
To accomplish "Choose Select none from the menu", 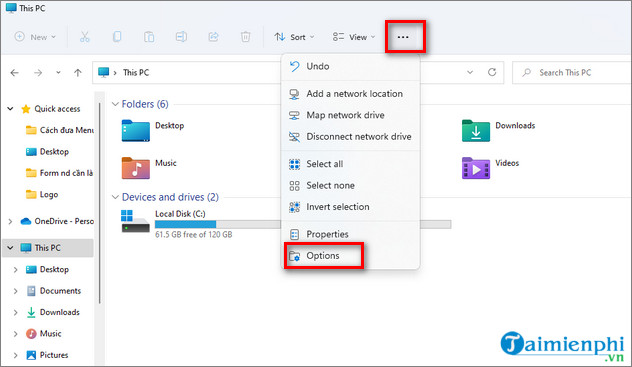I will (351, 185).
